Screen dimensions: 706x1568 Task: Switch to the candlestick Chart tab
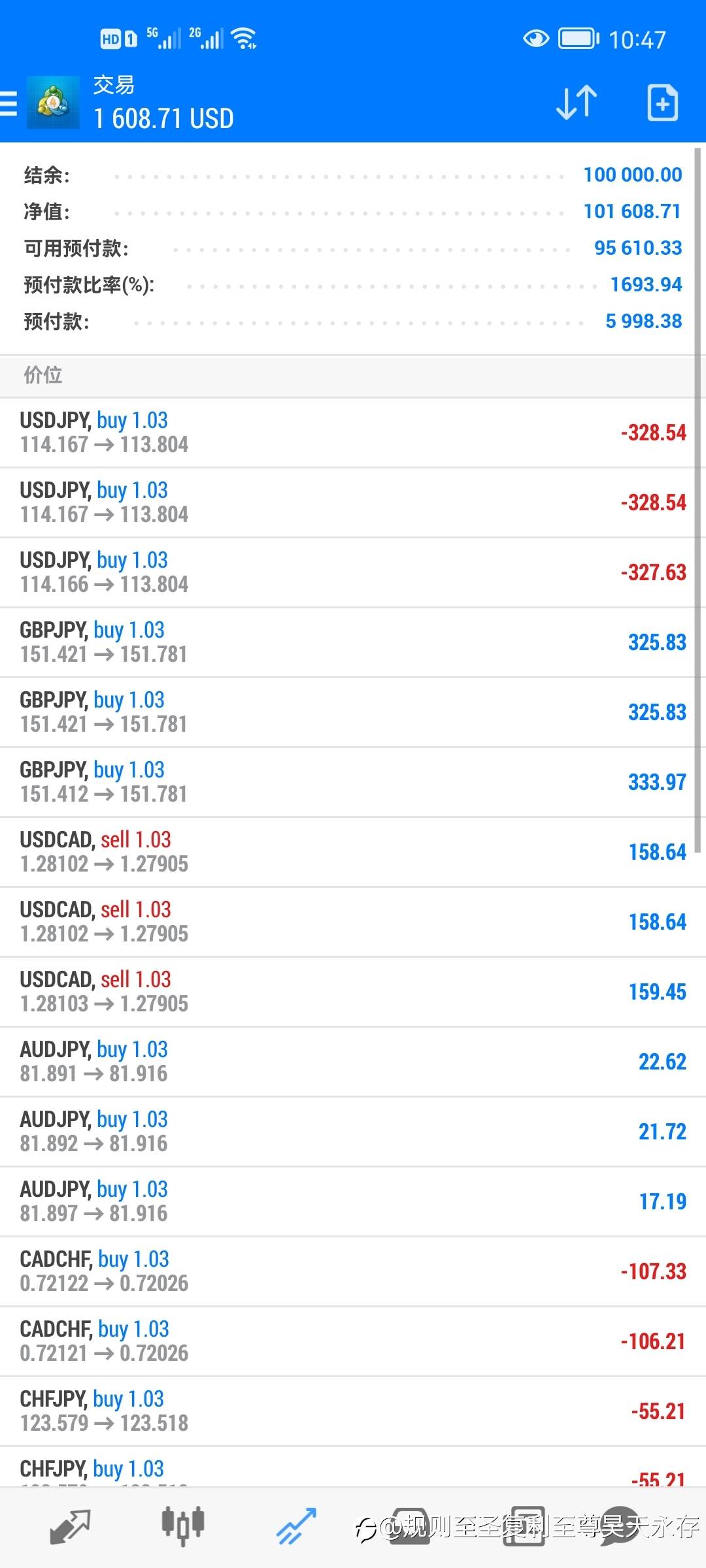183,1527
